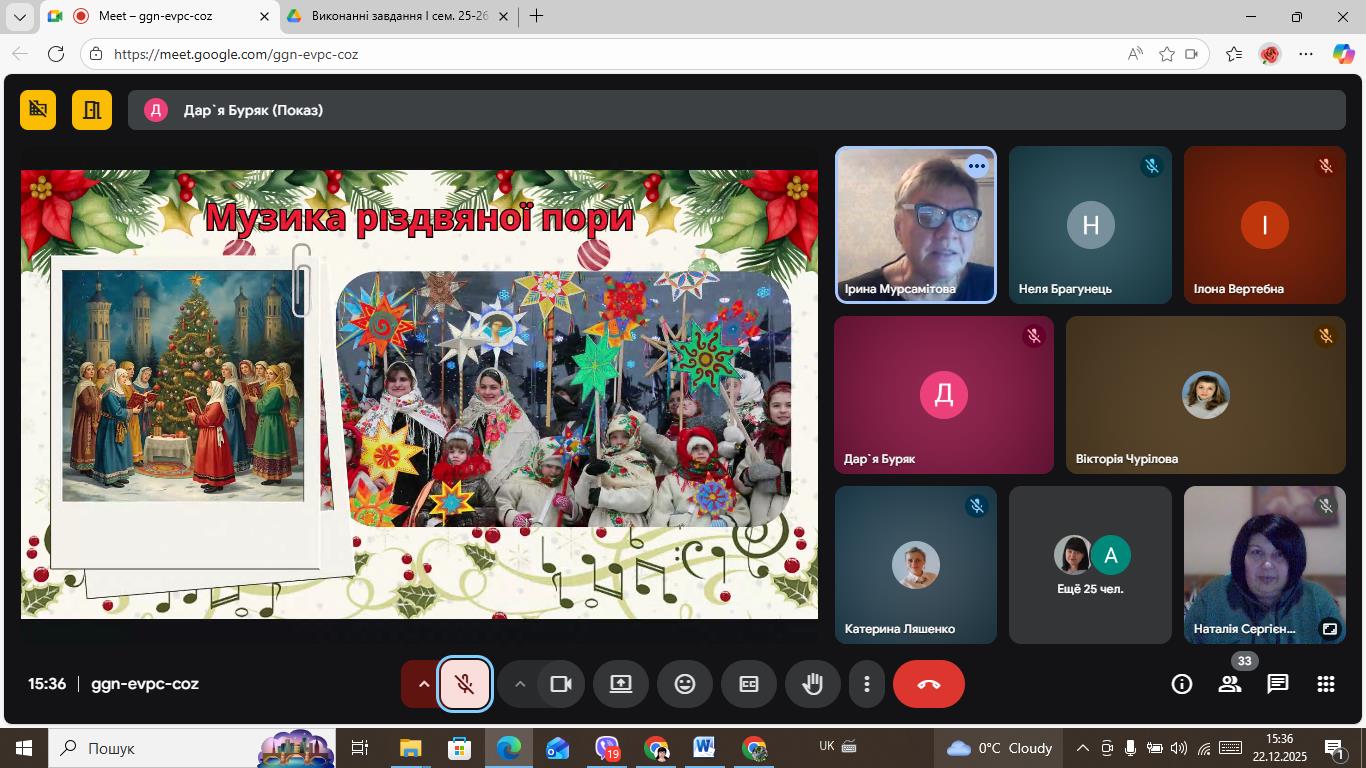Open the tab search chevron in browser

(20, 17)
